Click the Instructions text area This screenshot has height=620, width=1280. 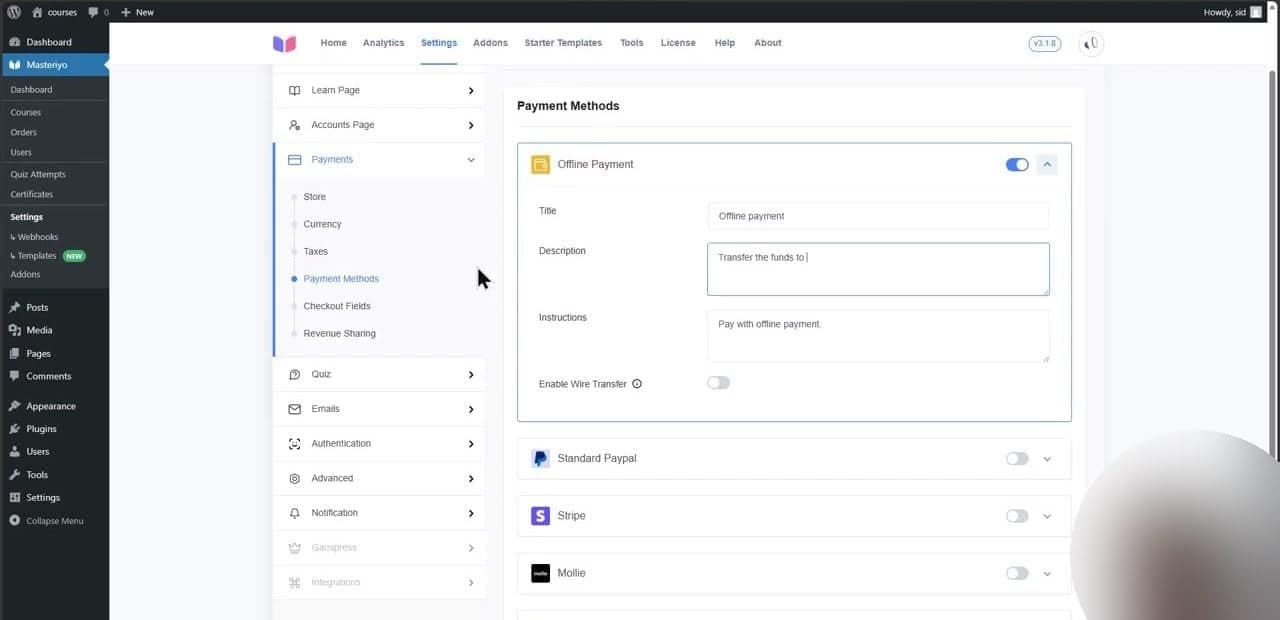point(878,335)
